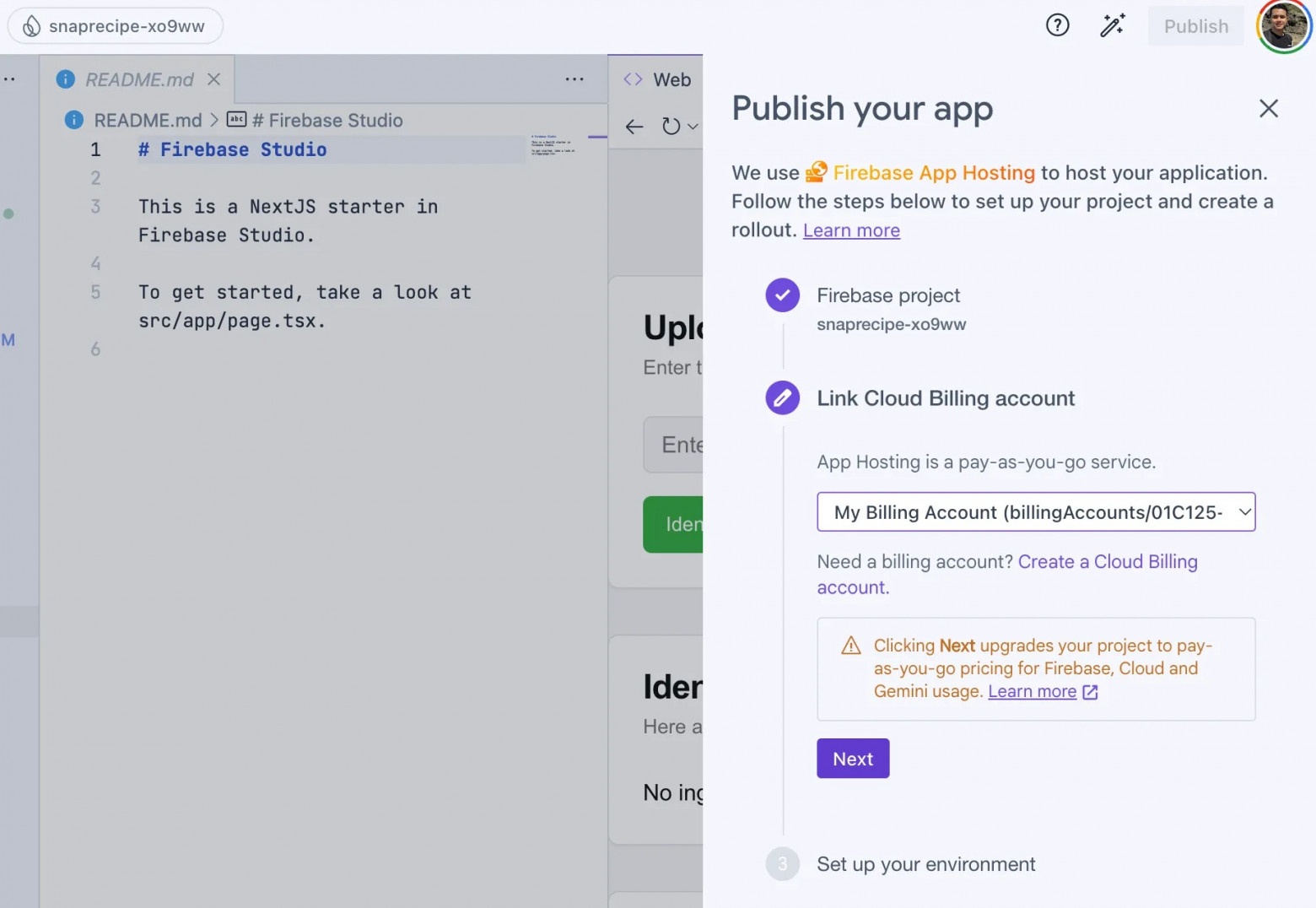Click README.md in the breadcrumb path

click(148, 121)
